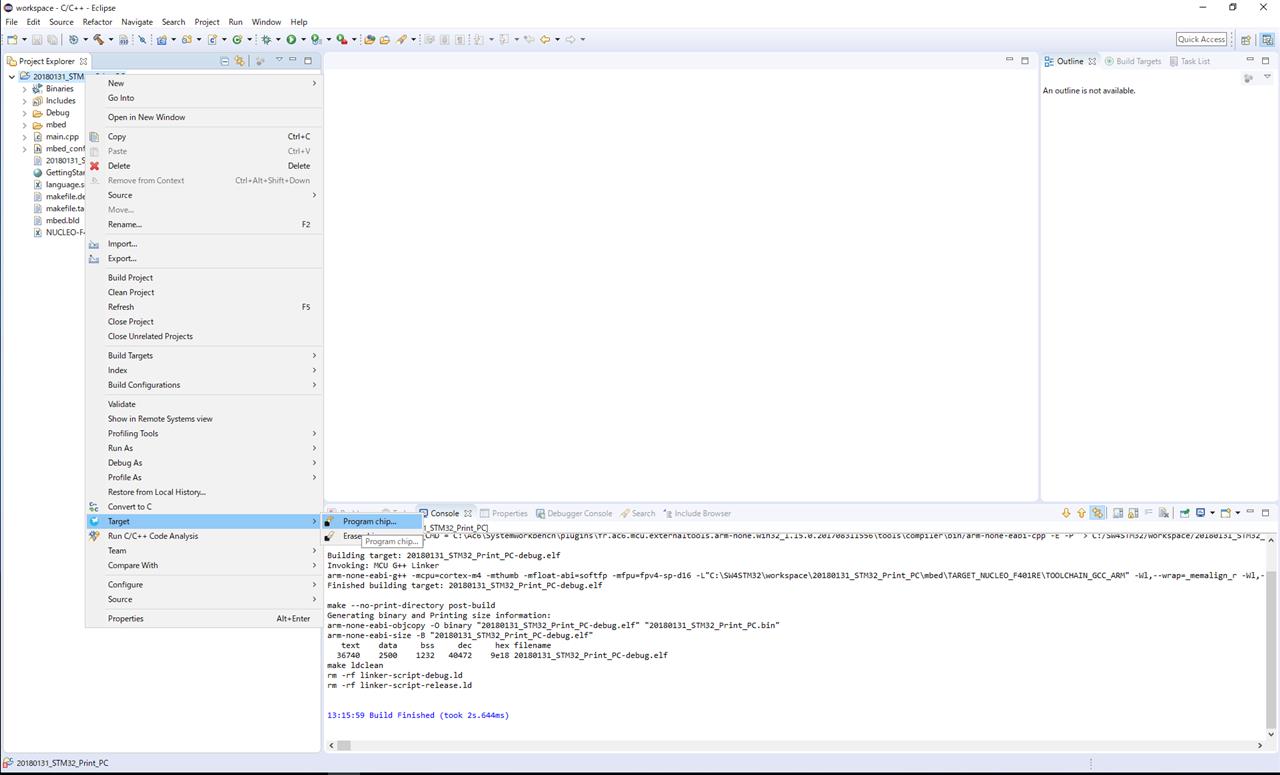Click the Pin Console icon
This screenshot has width=1280, height=775.
1185,513
